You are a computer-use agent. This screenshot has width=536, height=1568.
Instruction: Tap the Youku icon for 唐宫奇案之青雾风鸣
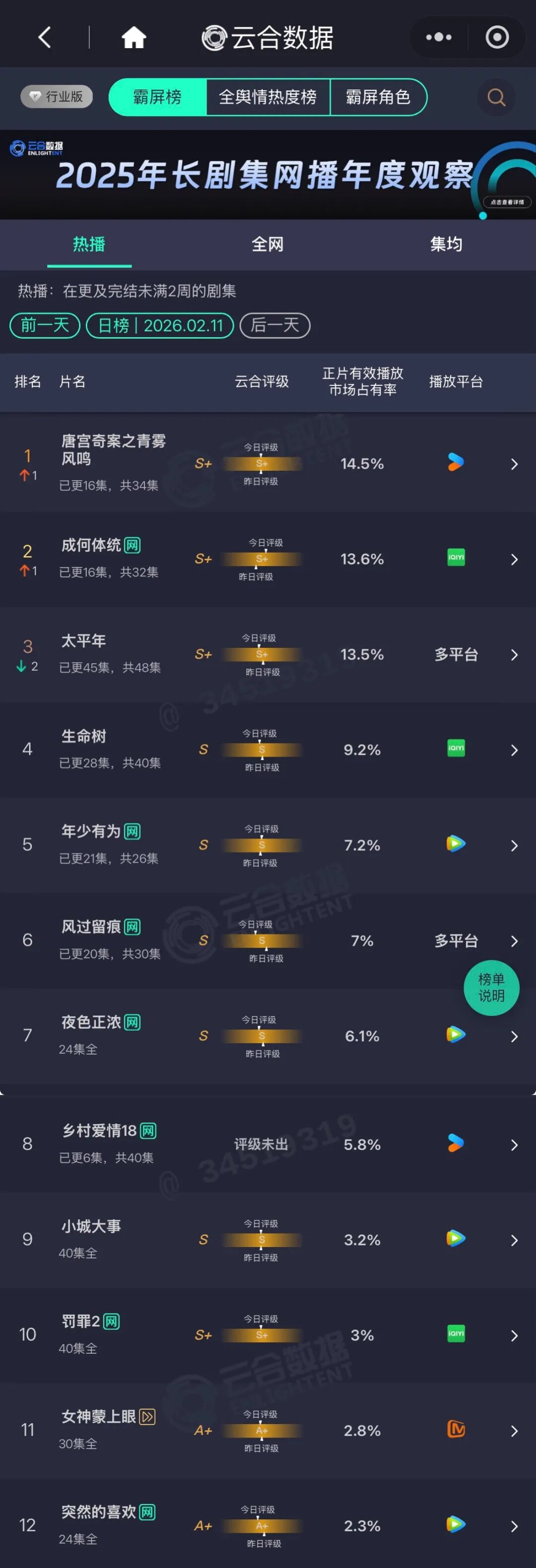click(456, 463)
